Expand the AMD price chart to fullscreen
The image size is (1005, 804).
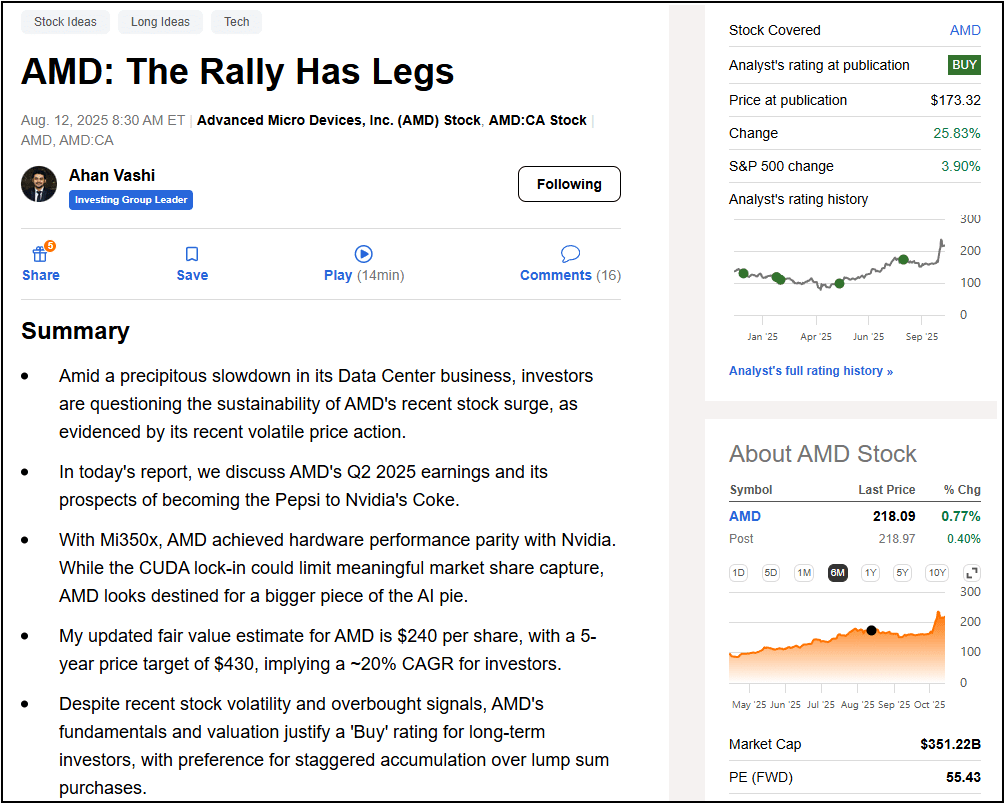[x=971, y=573]
